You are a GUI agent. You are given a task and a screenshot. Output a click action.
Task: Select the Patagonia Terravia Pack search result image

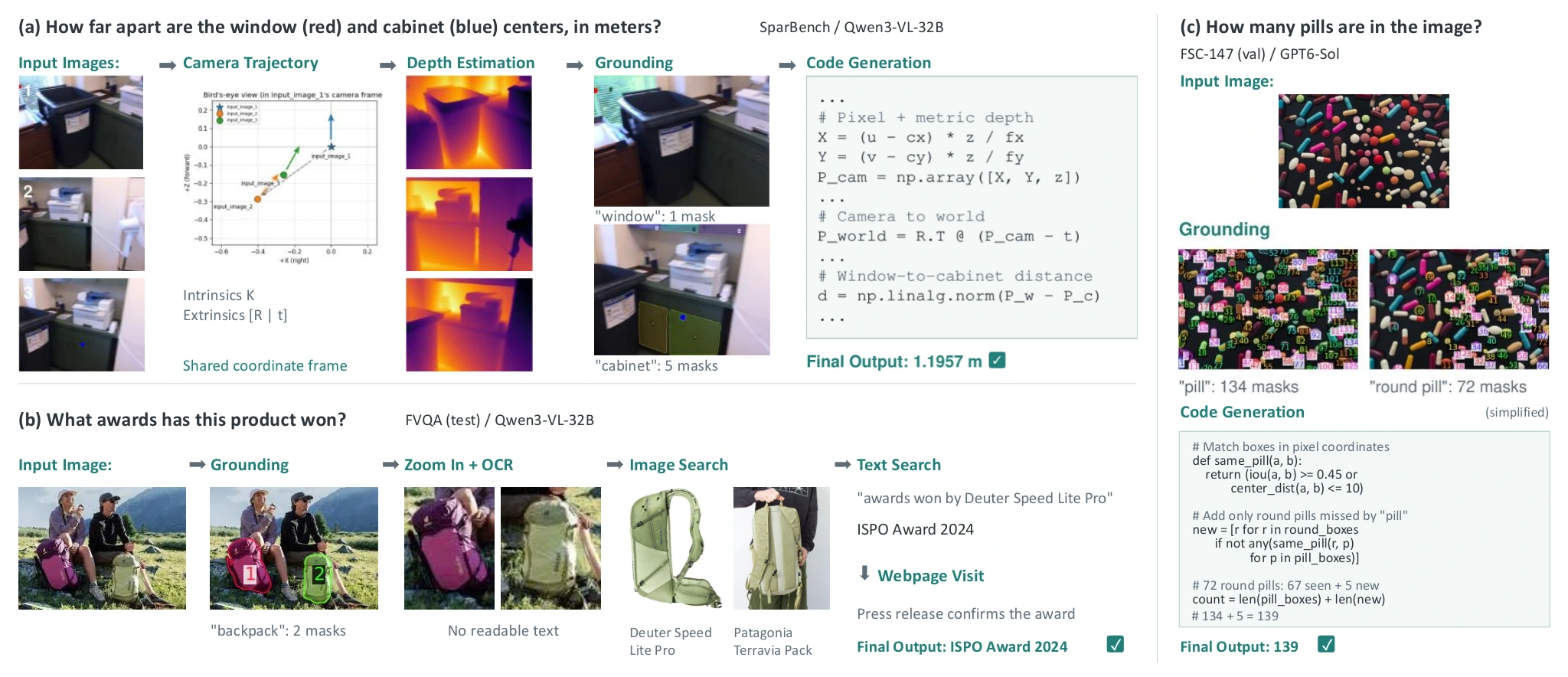pyautogui.click(x=782, y=548)
